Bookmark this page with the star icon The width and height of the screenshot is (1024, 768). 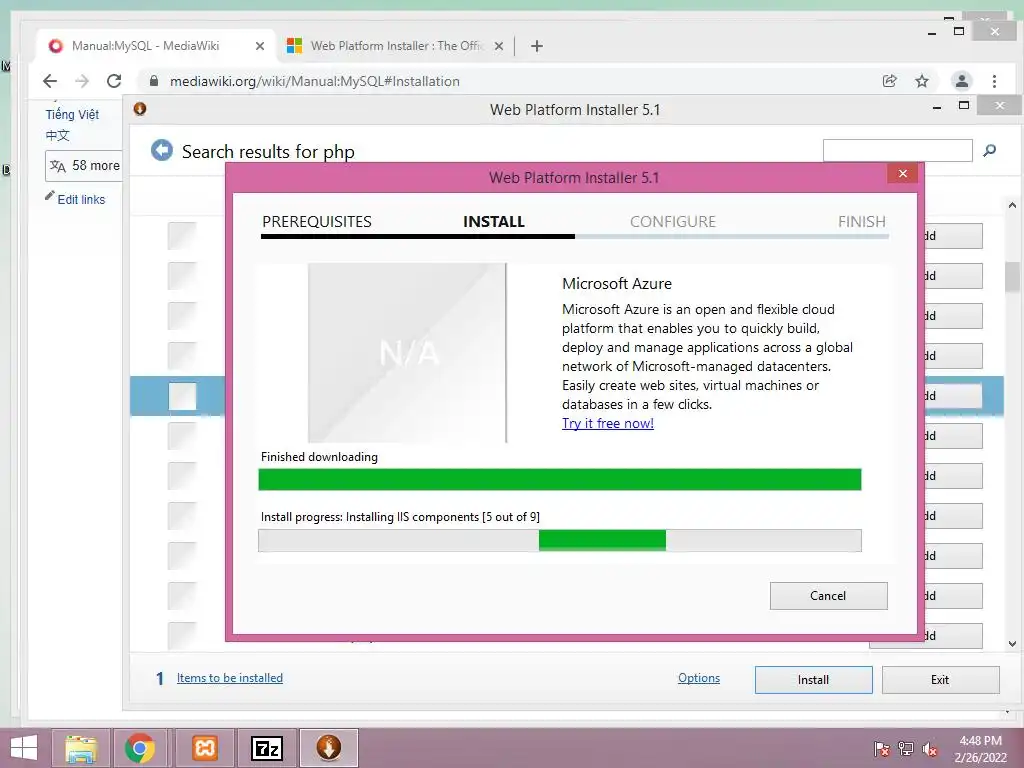921,81
